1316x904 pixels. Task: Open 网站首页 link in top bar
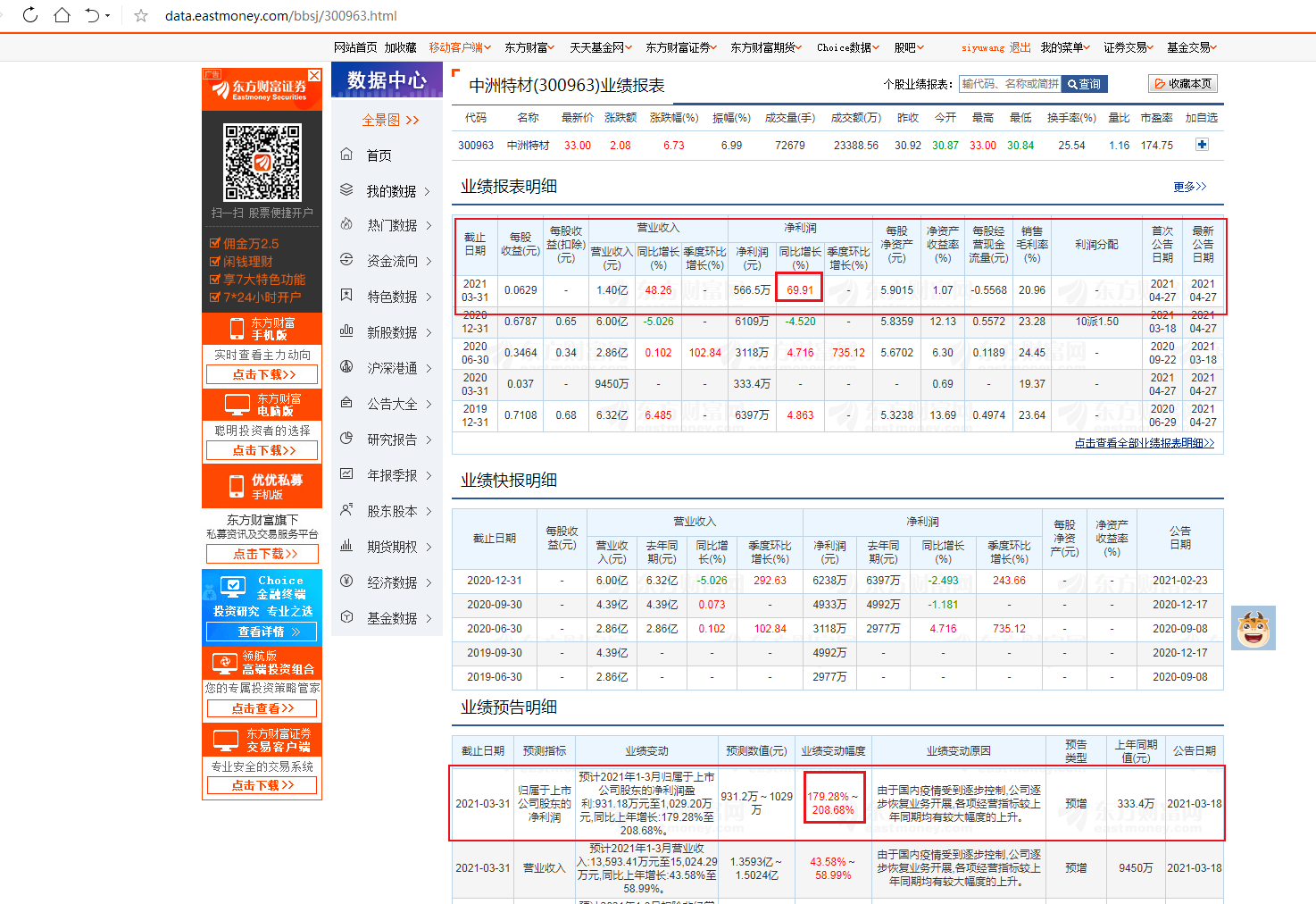coord(355,47)
